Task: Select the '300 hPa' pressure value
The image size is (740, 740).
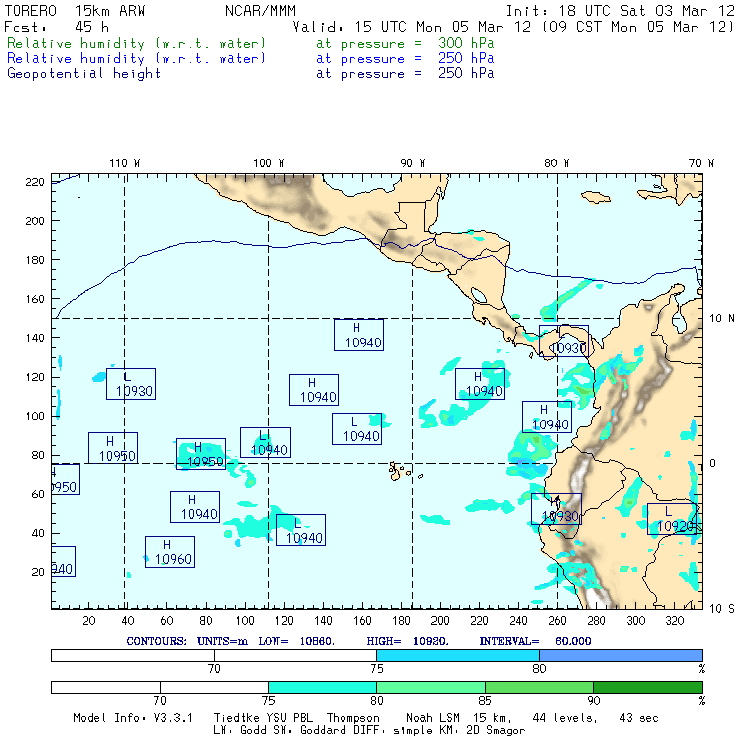Action: pos(466,43)
